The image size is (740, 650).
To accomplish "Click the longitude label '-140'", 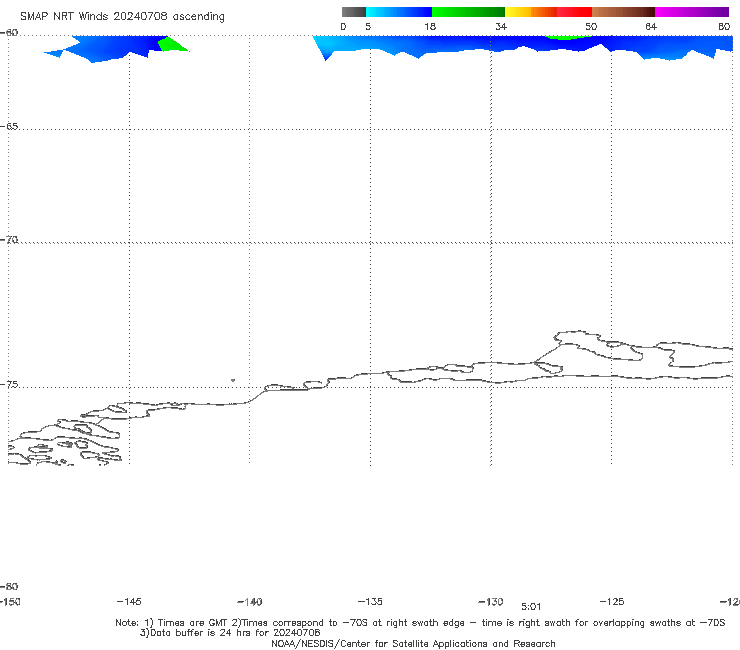I will (x=250, y=601).
